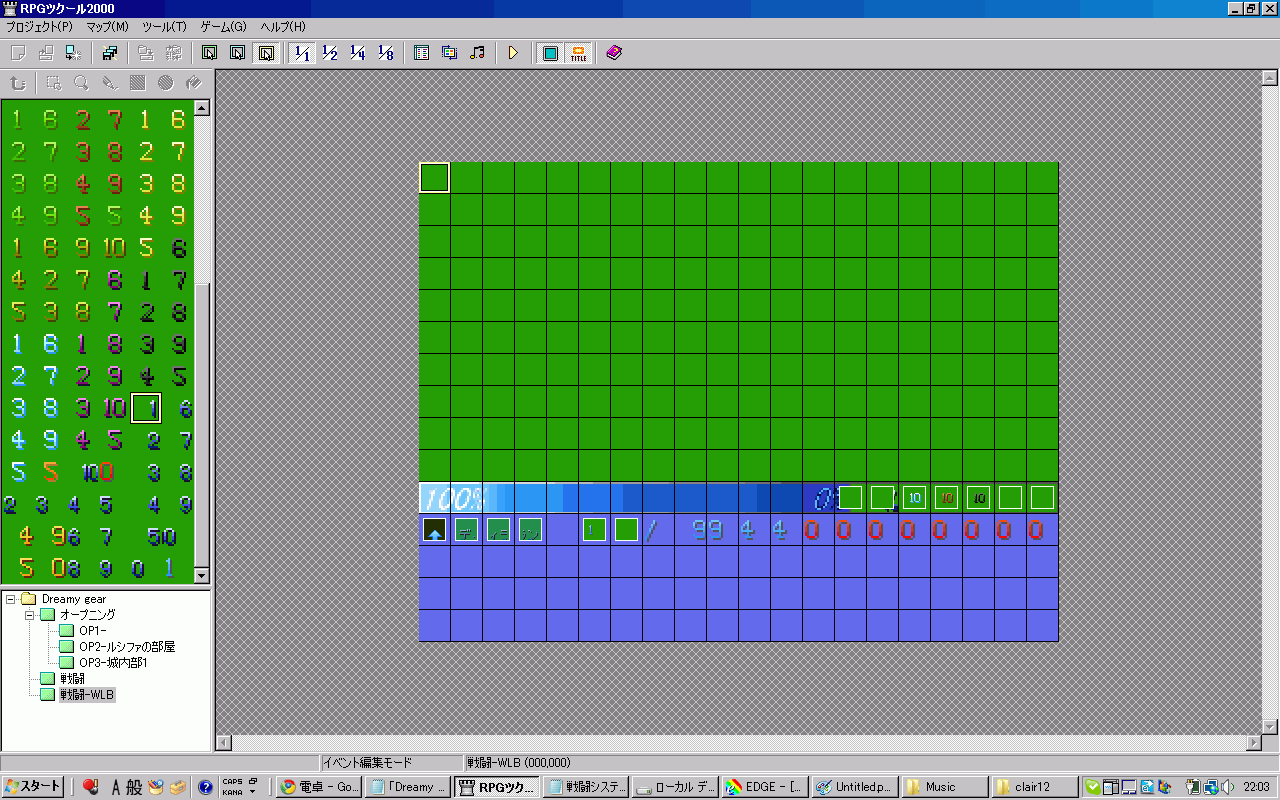Select the Lower layer editing mode

pos(209,53)
